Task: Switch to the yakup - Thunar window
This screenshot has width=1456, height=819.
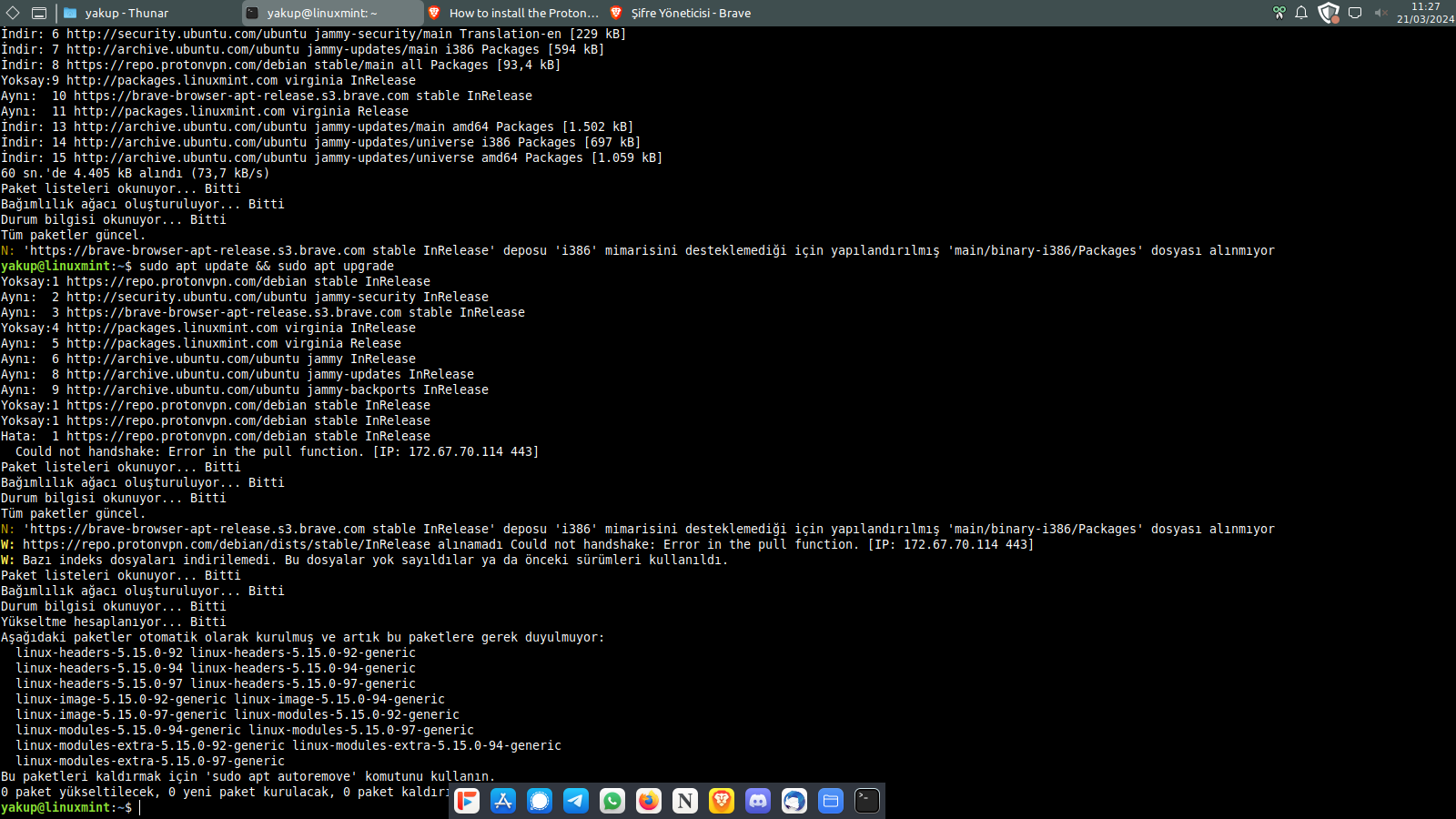Action: pos(149,13)
